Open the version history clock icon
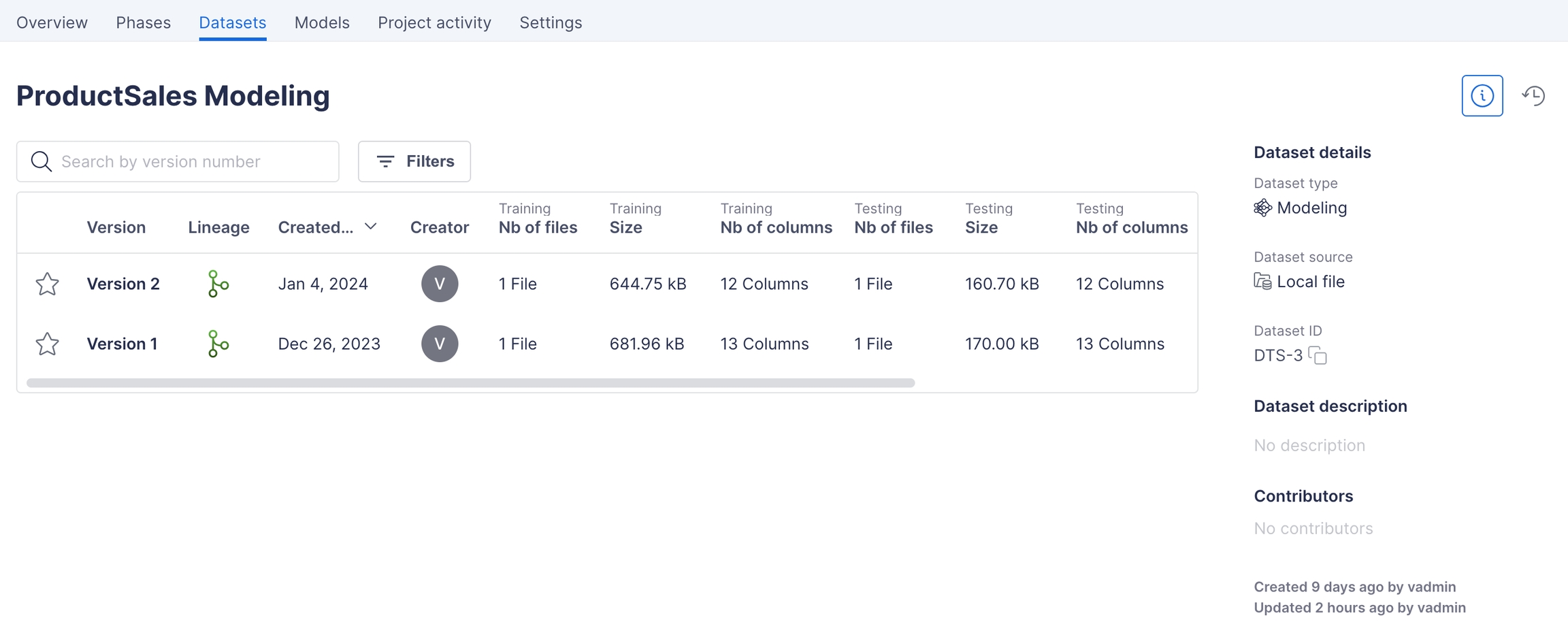The image size is (1568, 639). pyautogui.click(x=1533, y=96)
